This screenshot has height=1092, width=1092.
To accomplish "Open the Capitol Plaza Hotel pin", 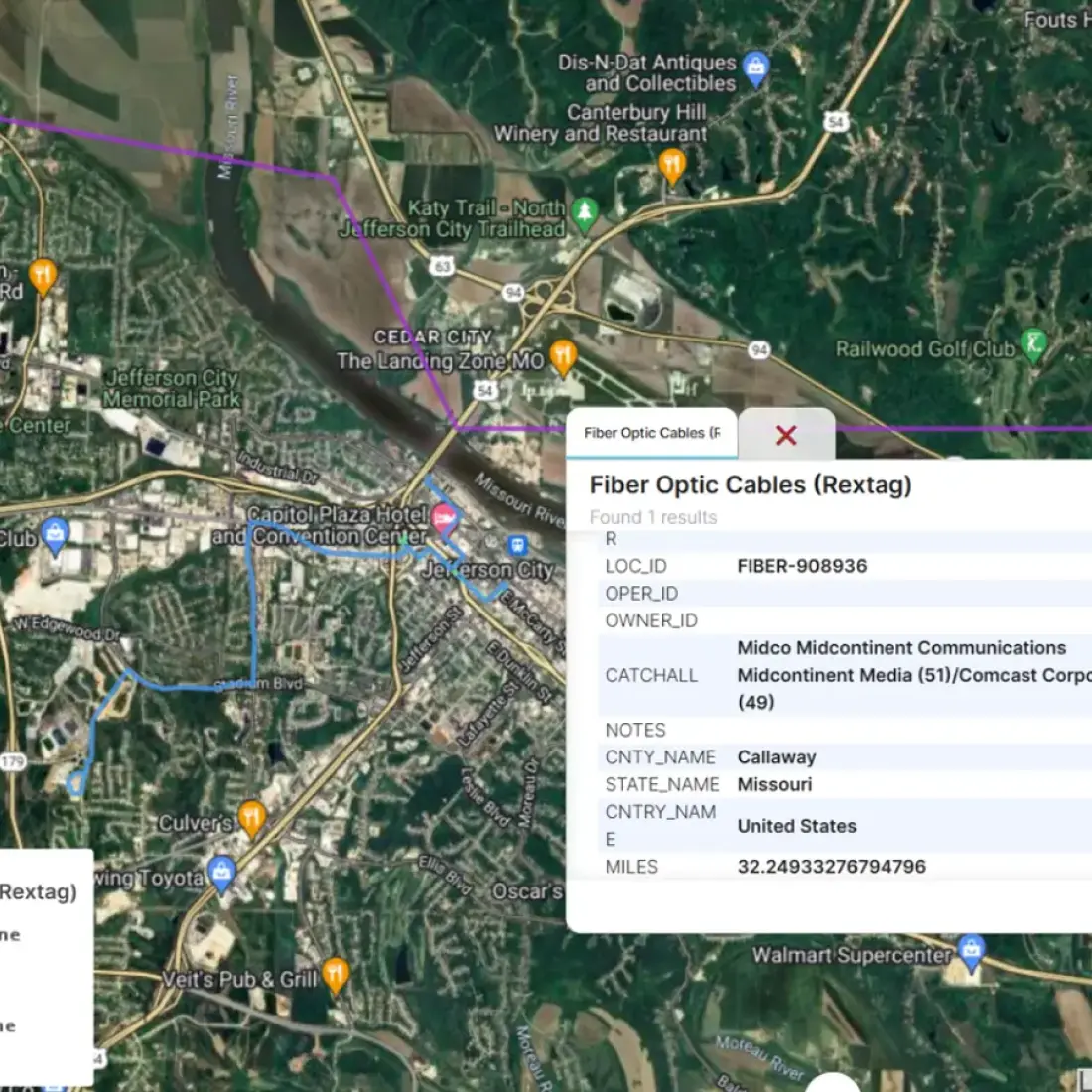I will coord(444,516).
